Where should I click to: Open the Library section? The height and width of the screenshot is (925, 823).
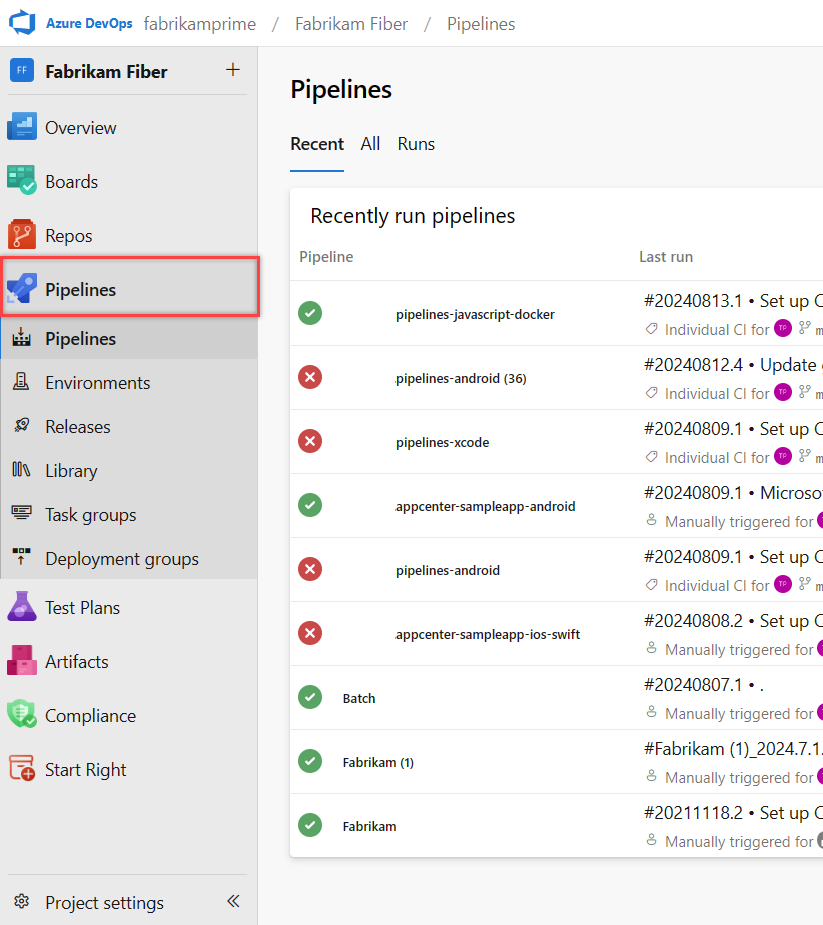tap(70, 470)
